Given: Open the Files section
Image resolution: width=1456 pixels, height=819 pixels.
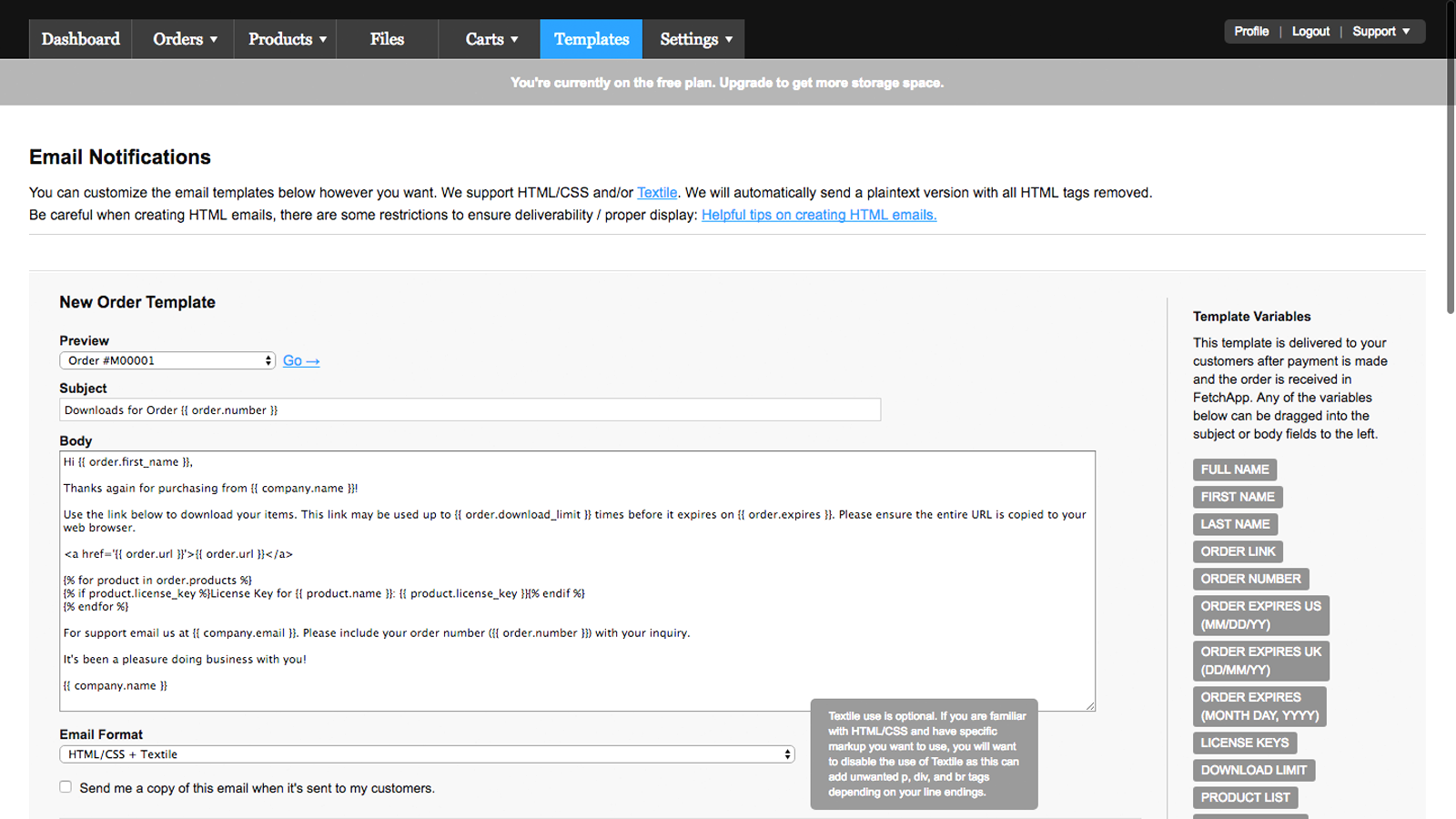Looking at the screenshot, I should 387,38.
